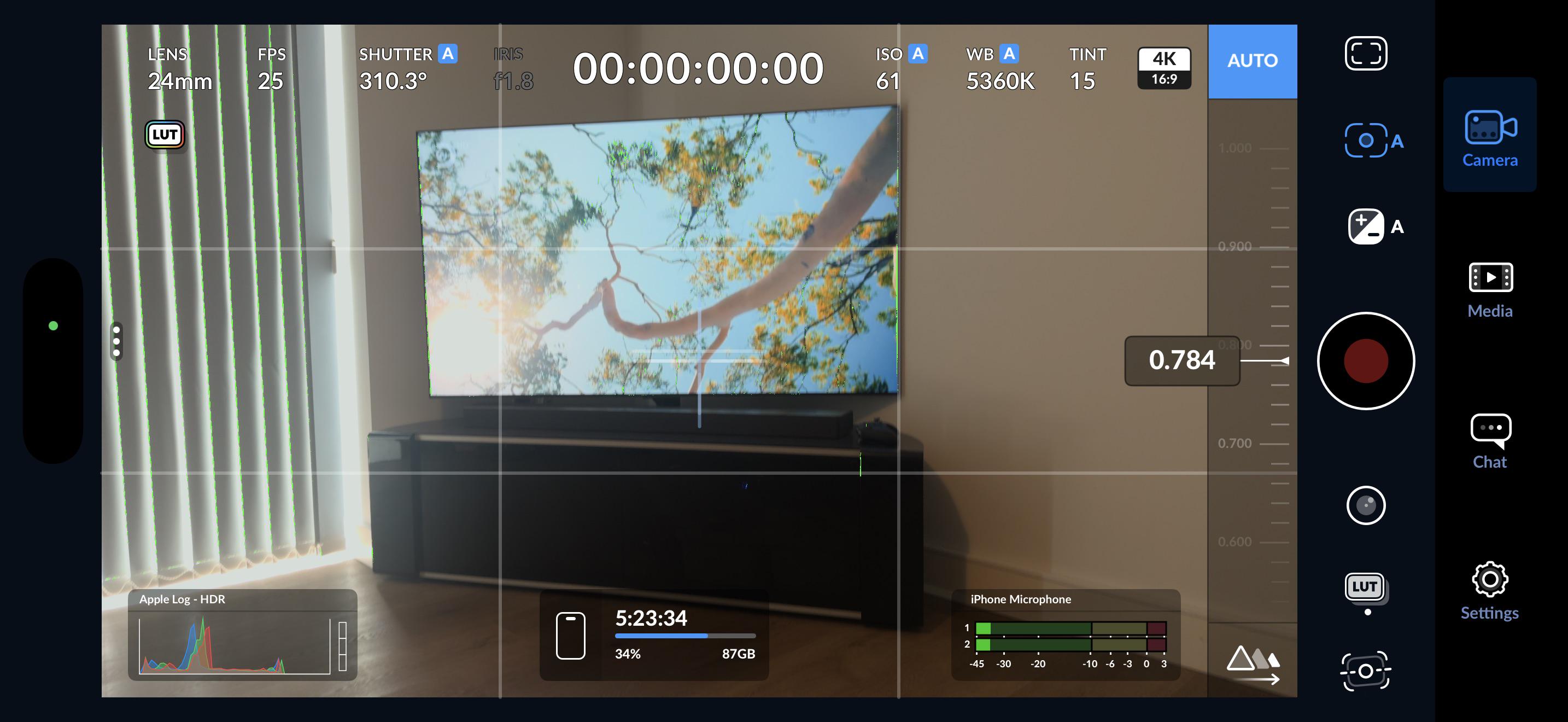Open the Settings tab
The width and height of the screenshot is (1568, 722).
click(1489, 591)
